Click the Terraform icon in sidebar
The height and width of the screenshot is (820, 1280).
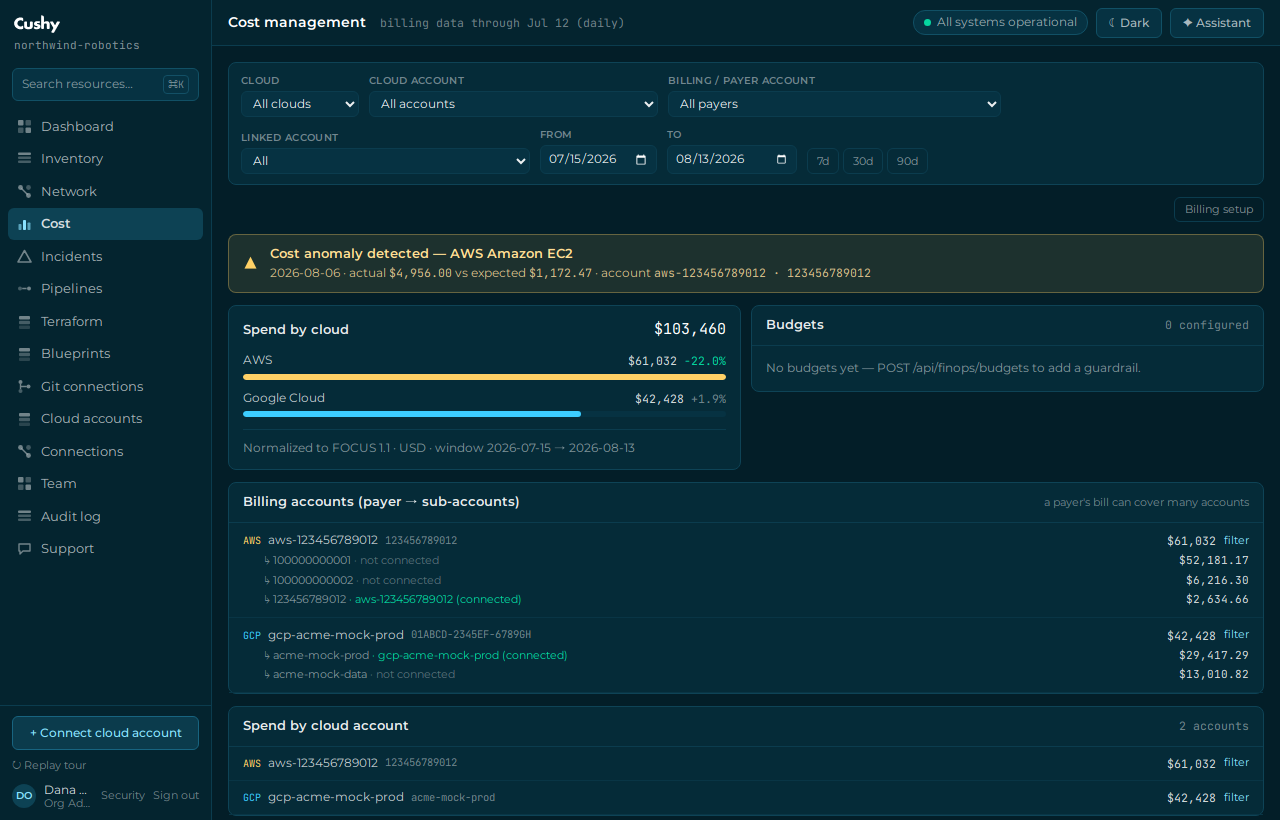(x=25, y=321)
